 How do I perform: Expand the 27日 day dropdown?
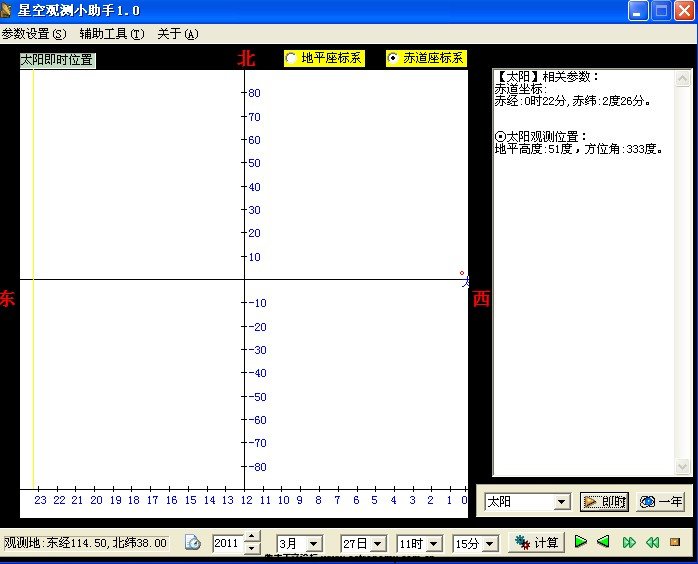click(x=377, y=544)
